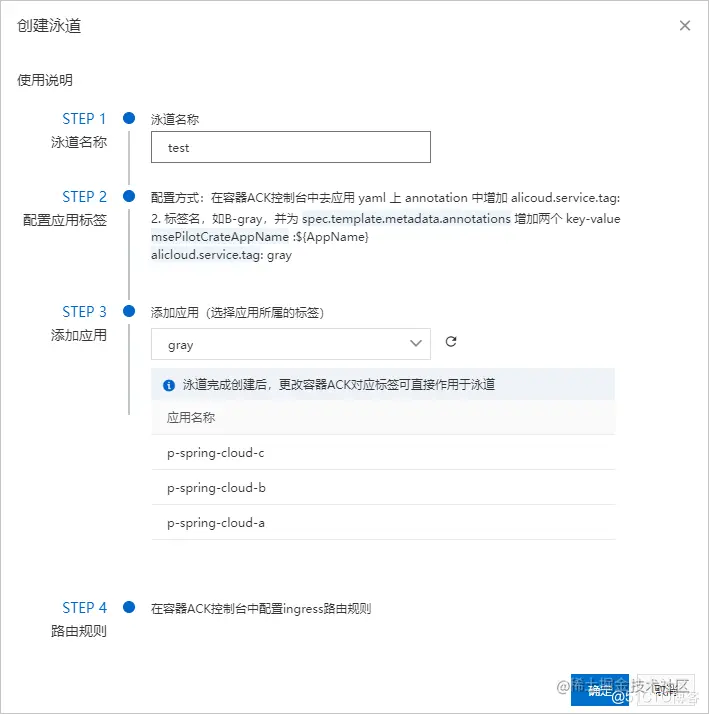Click the 确定 confirm button
The width and height of the screenshot is (709, 714).
[599, 690]
